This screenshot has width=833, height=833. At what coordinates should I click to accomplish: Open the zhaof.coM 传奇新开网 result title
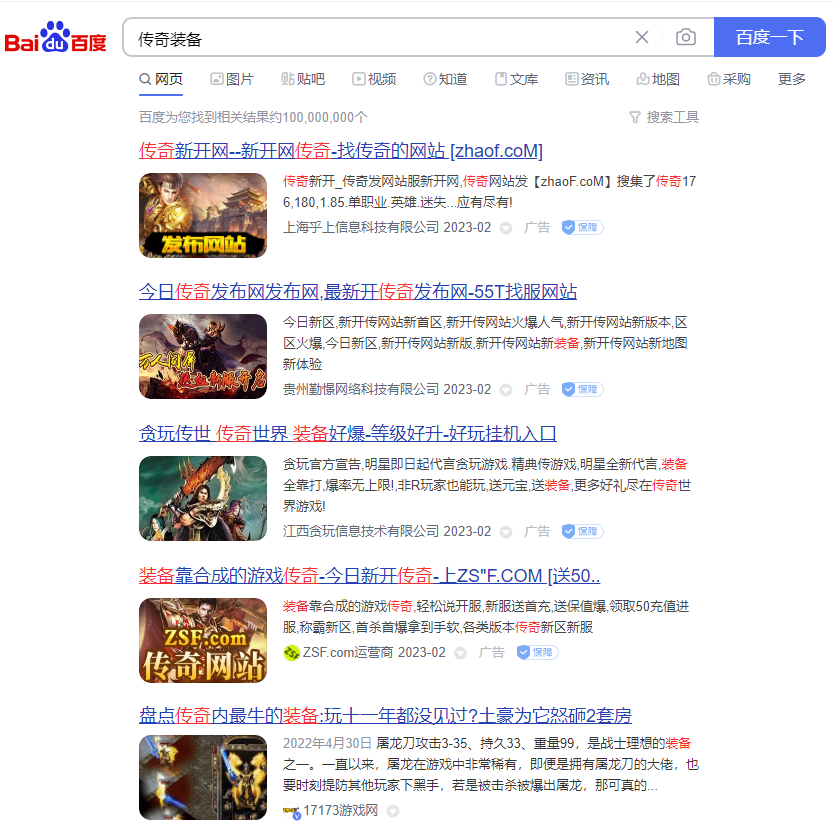coord(341,151)
